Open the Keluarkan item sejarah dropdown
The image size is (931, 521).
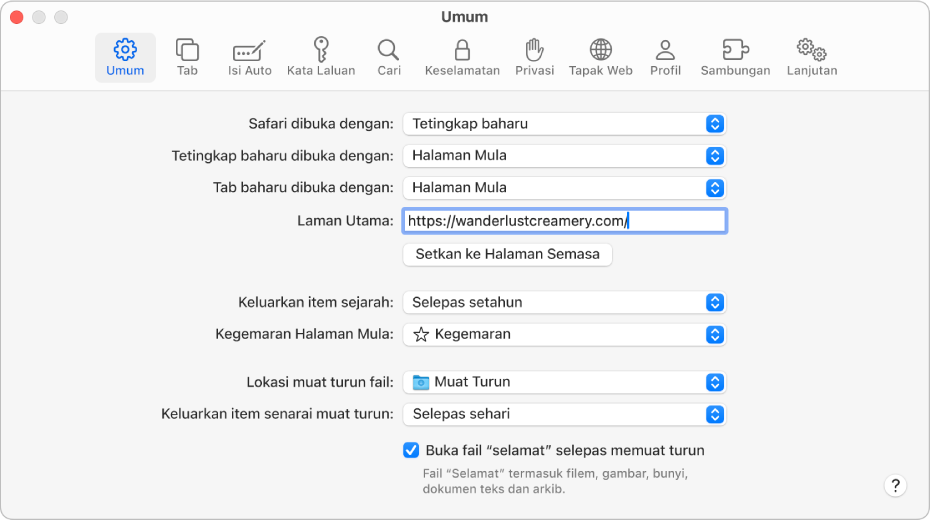click(564, 302)
